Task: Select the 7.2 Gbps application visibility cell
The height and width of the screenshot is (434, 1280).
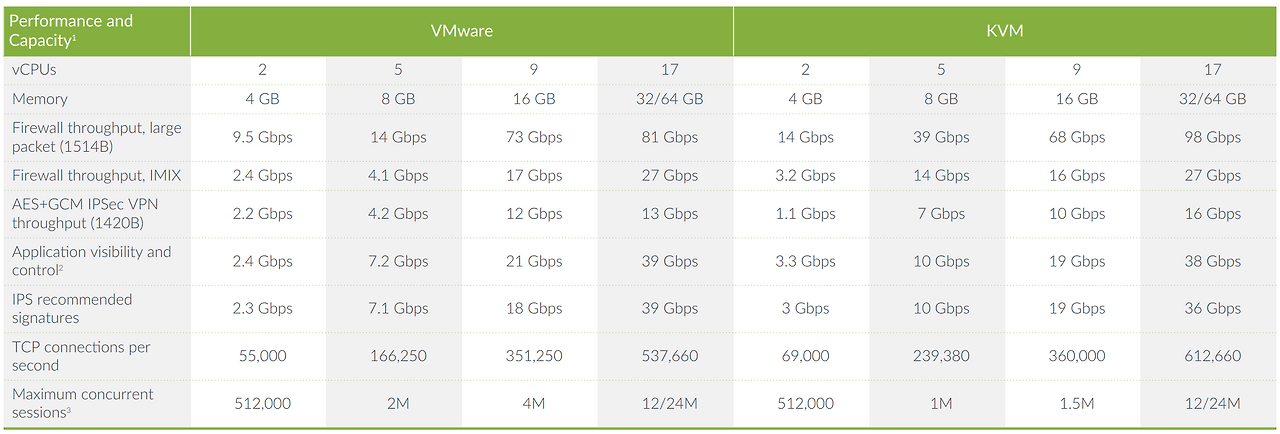Action: [398, 261]
